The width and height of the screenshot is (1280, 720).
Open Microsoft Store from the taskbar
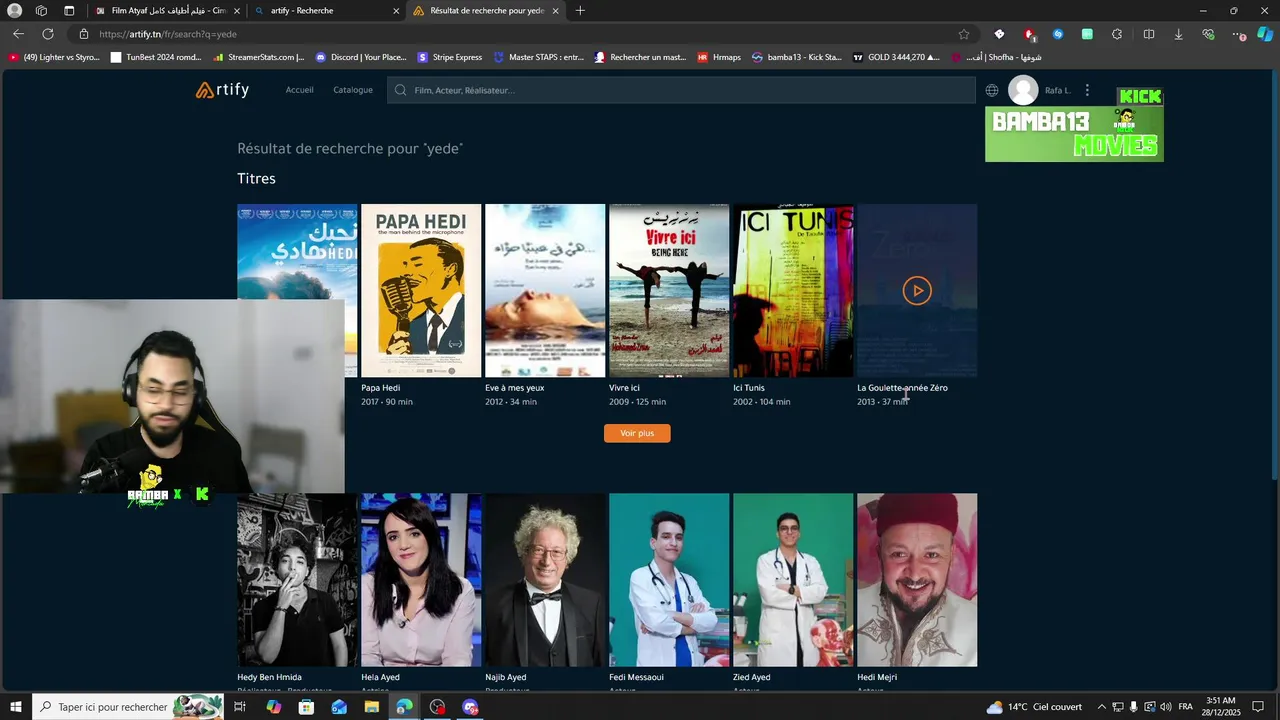click(x=306, y=707)
